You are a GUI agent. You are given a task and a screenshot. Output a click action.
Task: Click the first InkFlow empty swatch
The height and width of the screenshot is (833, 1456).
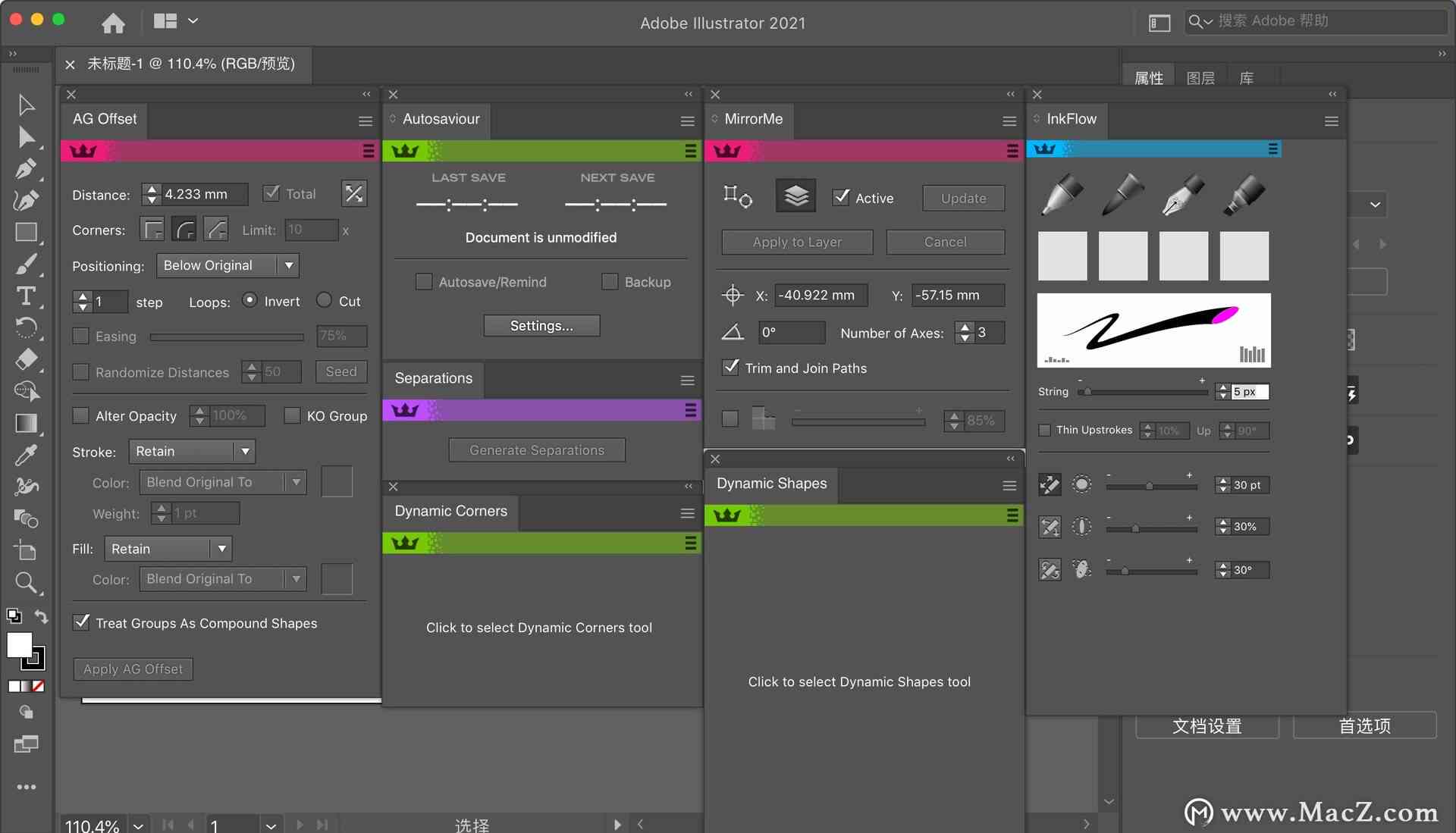1062,256
